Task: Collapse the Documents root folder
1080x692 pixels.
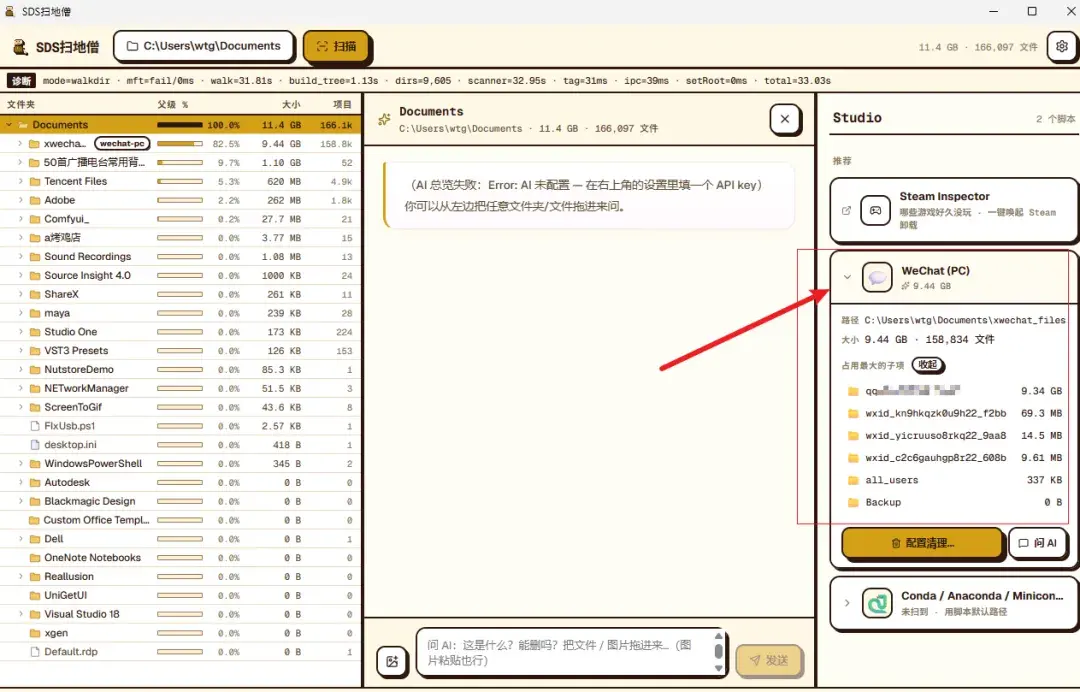Action: tap(9, 125)
